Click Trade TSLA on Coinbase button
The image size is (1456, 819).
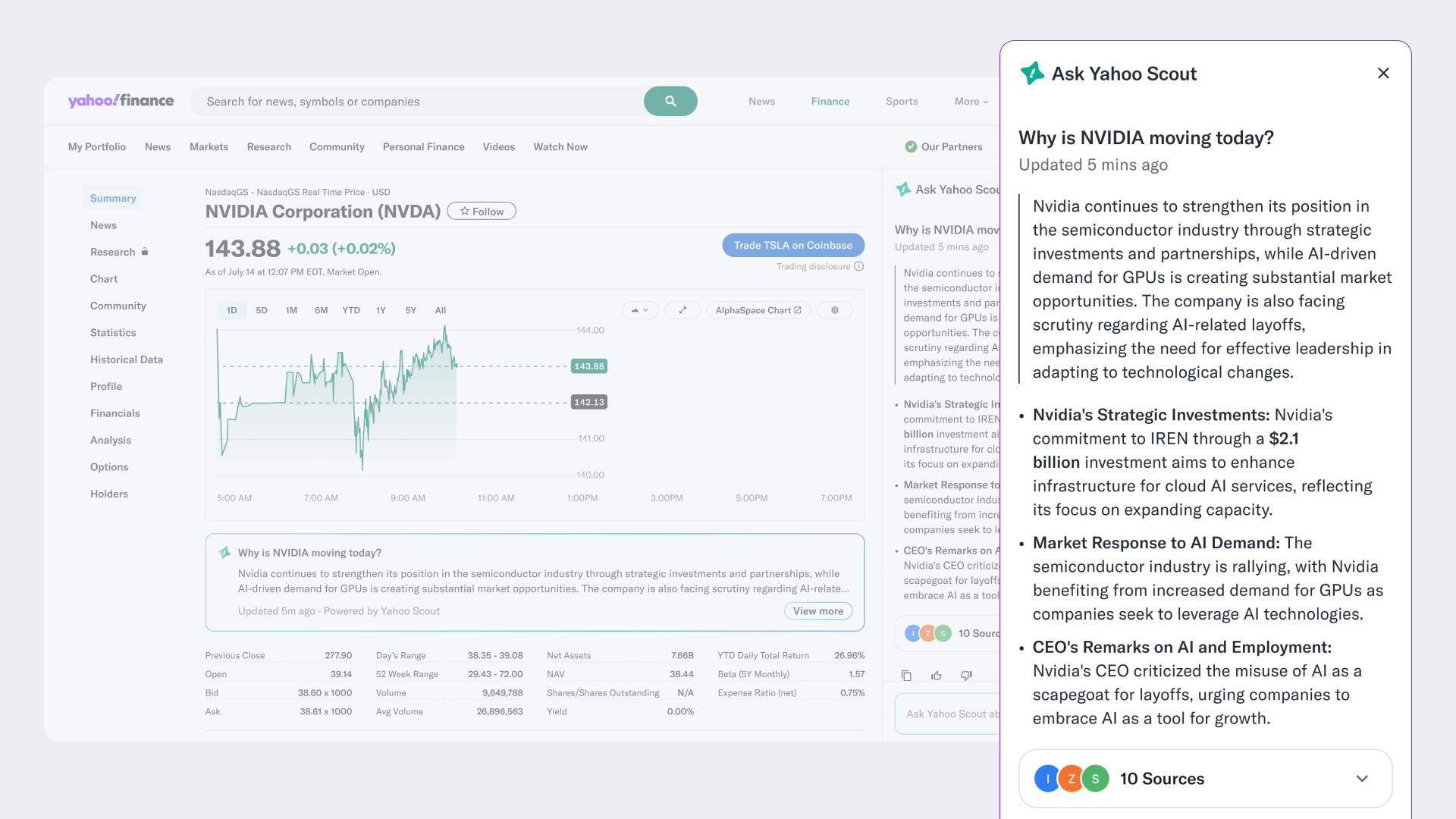click(793, 245)
